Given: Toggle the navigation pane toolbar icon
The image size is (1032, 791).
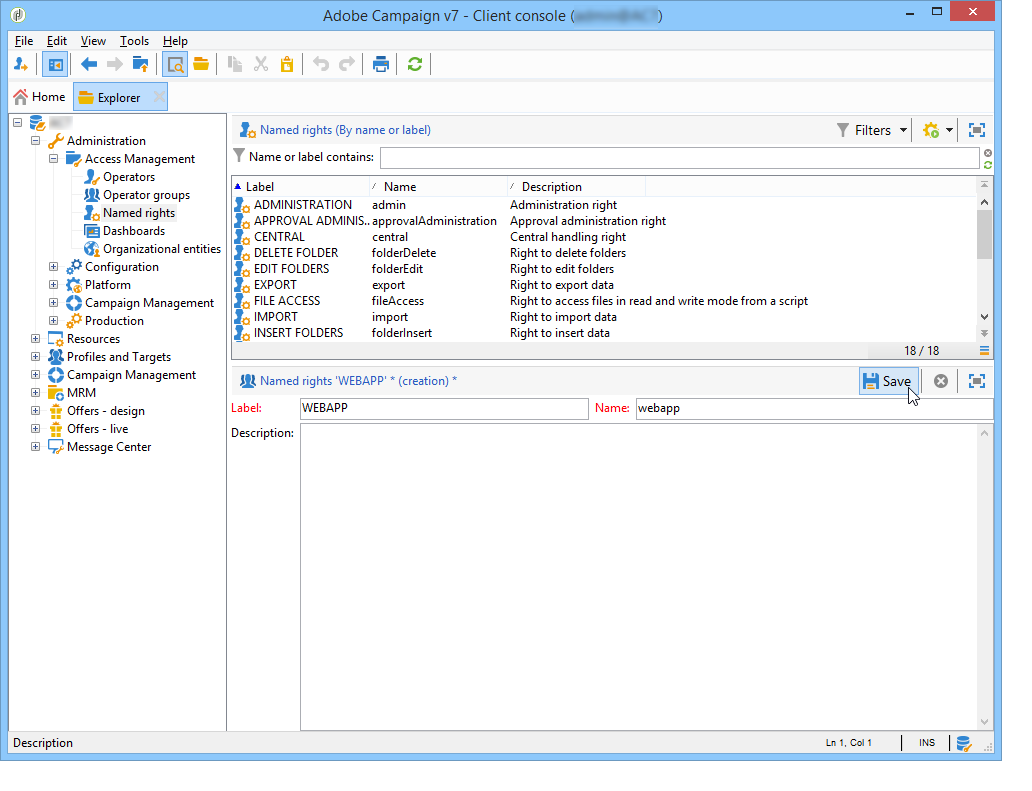Looking at the screenshot, I should point(55,64).
